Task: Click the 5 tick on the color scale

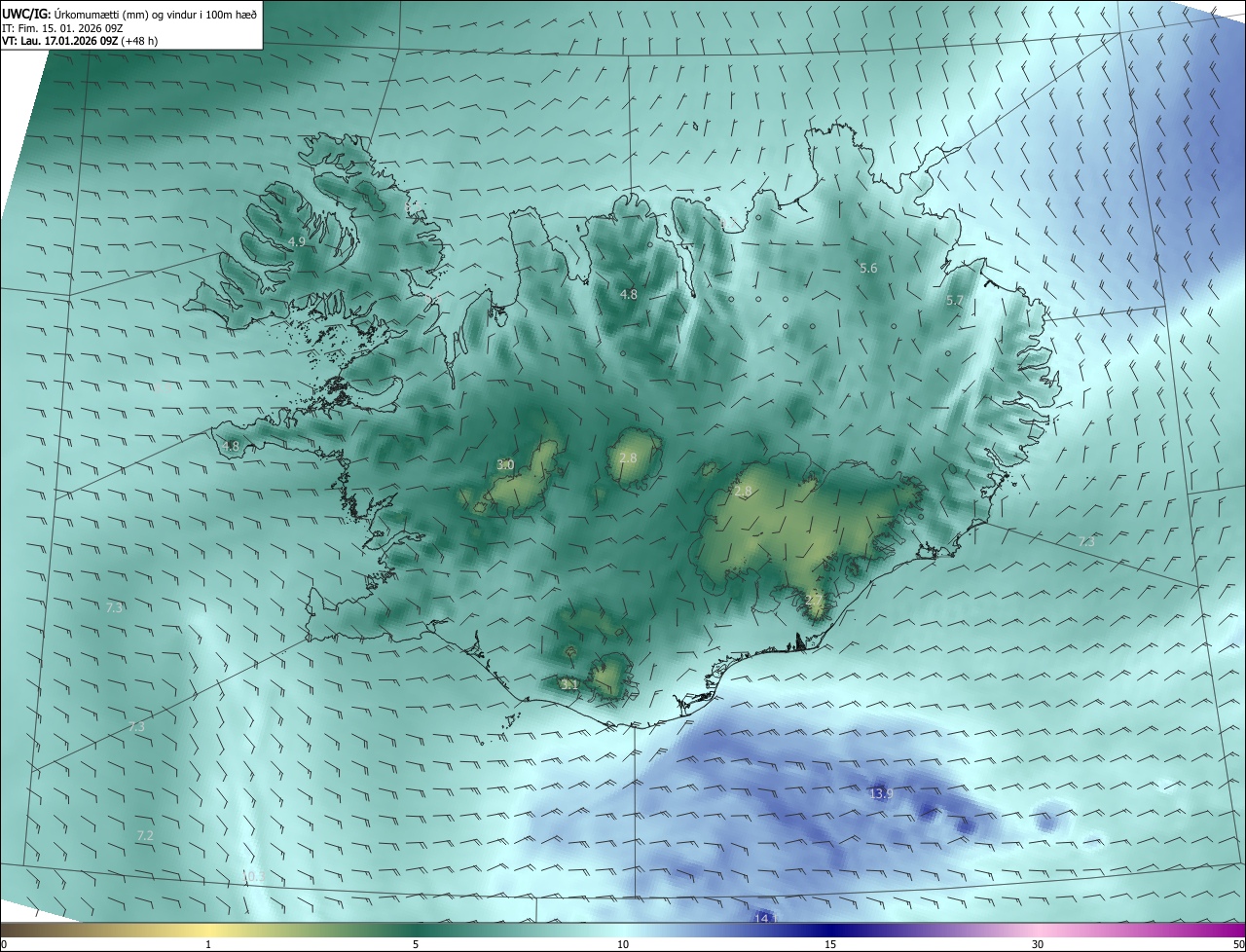Action: pyautogui.click(x=416, y=944)
